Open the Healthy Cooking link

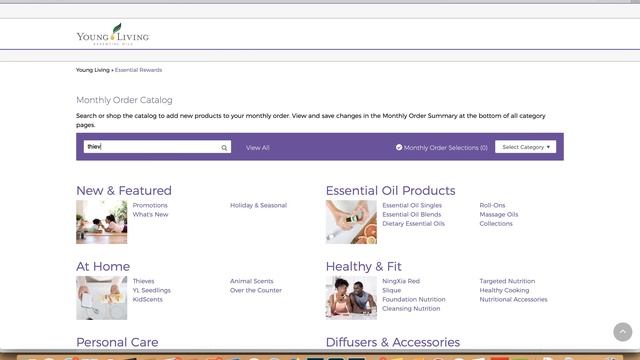pos(504,290)
